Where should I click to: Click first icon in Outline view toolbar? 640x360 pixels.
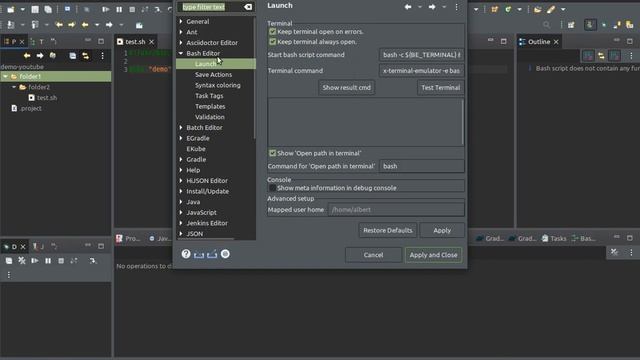click(588, 56)
